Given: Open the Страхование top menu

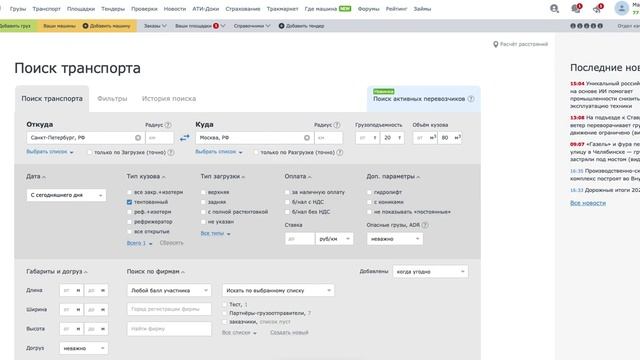Looking at the screenshot, I should [x=242, y=9].
